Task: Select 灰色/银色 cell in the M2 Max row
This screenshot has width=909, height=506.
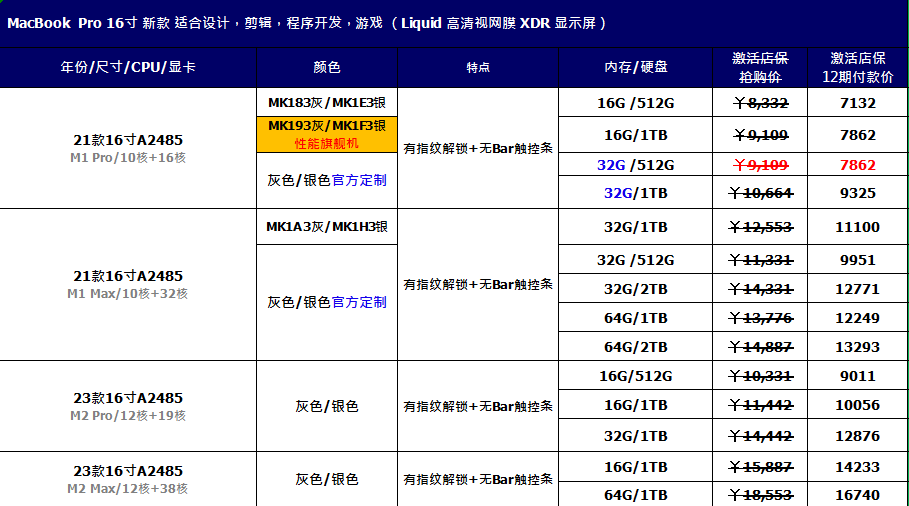Action: point(327,479)
